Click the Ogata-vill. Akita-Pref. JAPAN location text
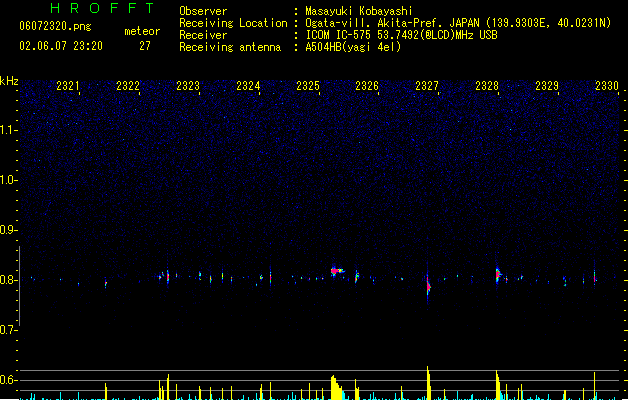The image size is (629, 400). (x=458, y=23)
